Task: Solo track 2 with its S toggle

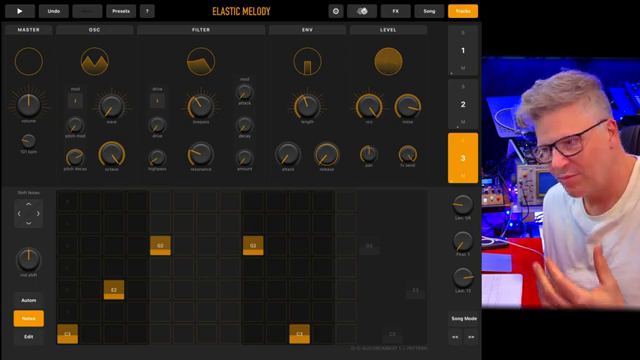Action: pyautogui.click(x=463, y=87)
